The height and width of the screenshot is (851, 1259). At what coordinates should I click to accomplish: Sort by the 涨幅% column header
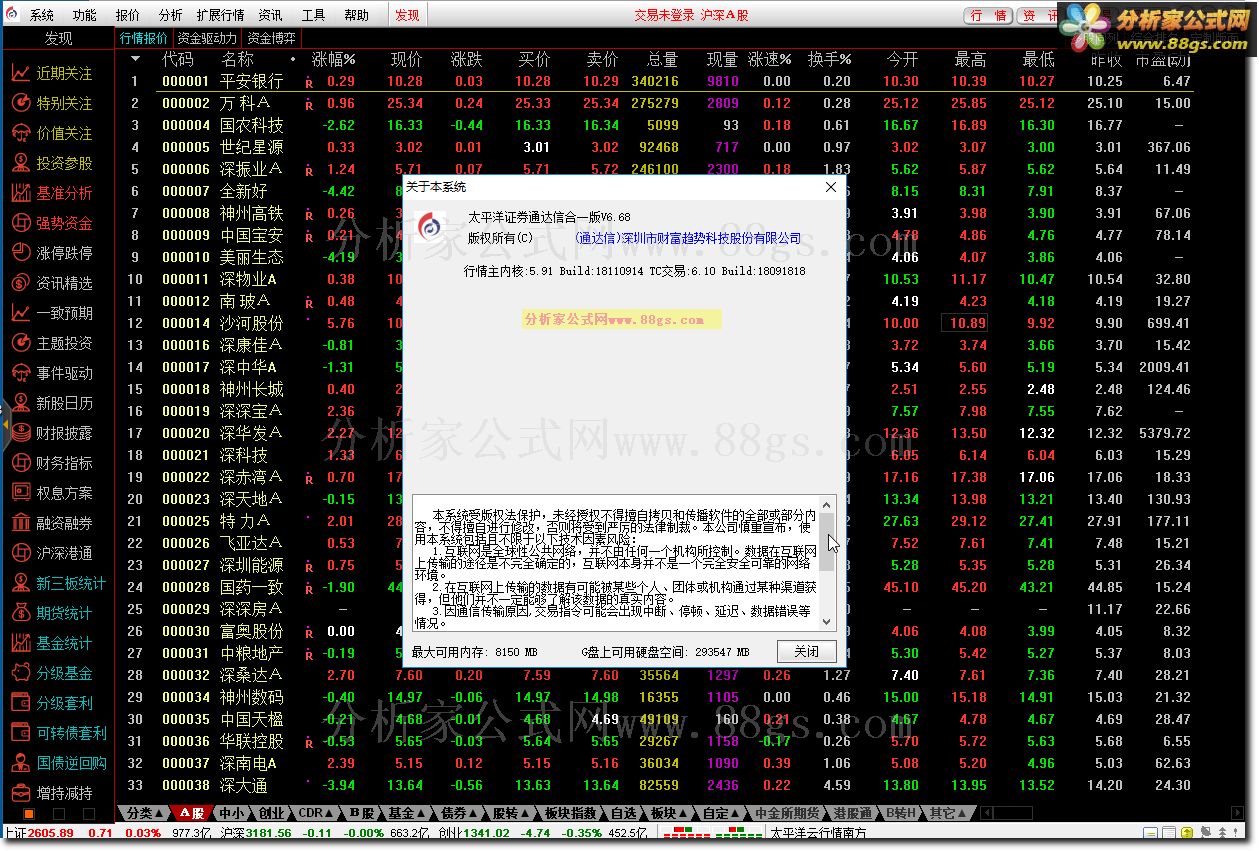click(x=334, y=59)
